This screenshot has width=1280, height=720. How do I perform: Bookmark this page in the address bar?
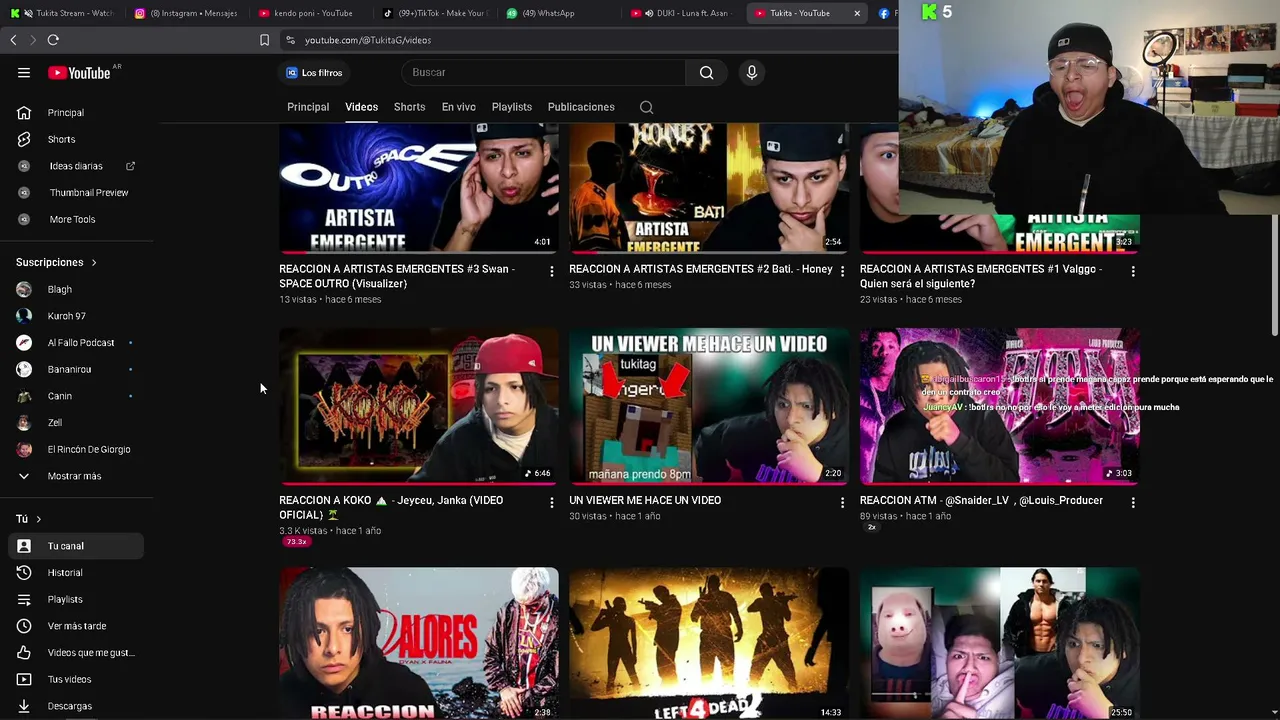click(x=264, y=40)
